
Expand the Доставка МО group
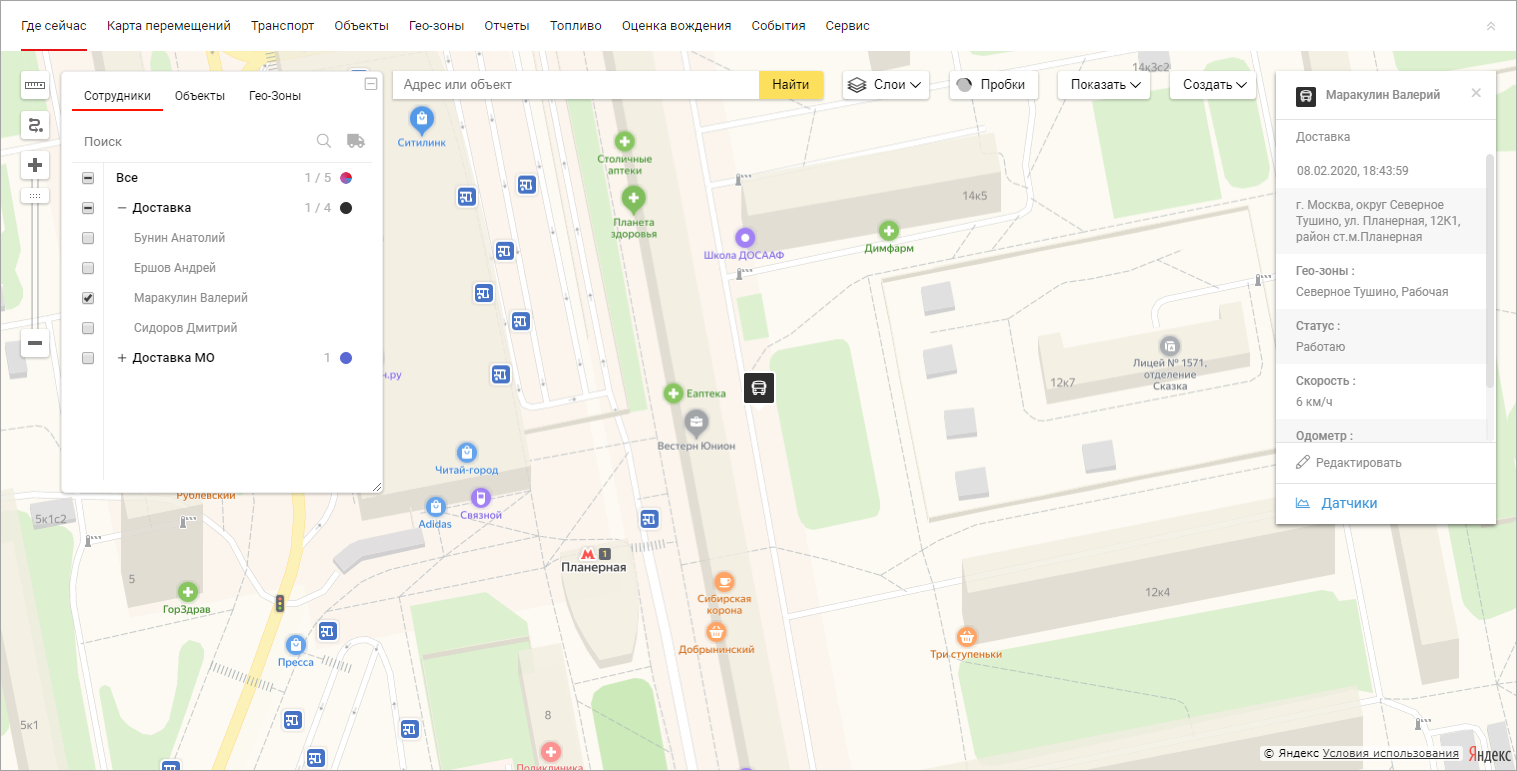coord(122,358)
